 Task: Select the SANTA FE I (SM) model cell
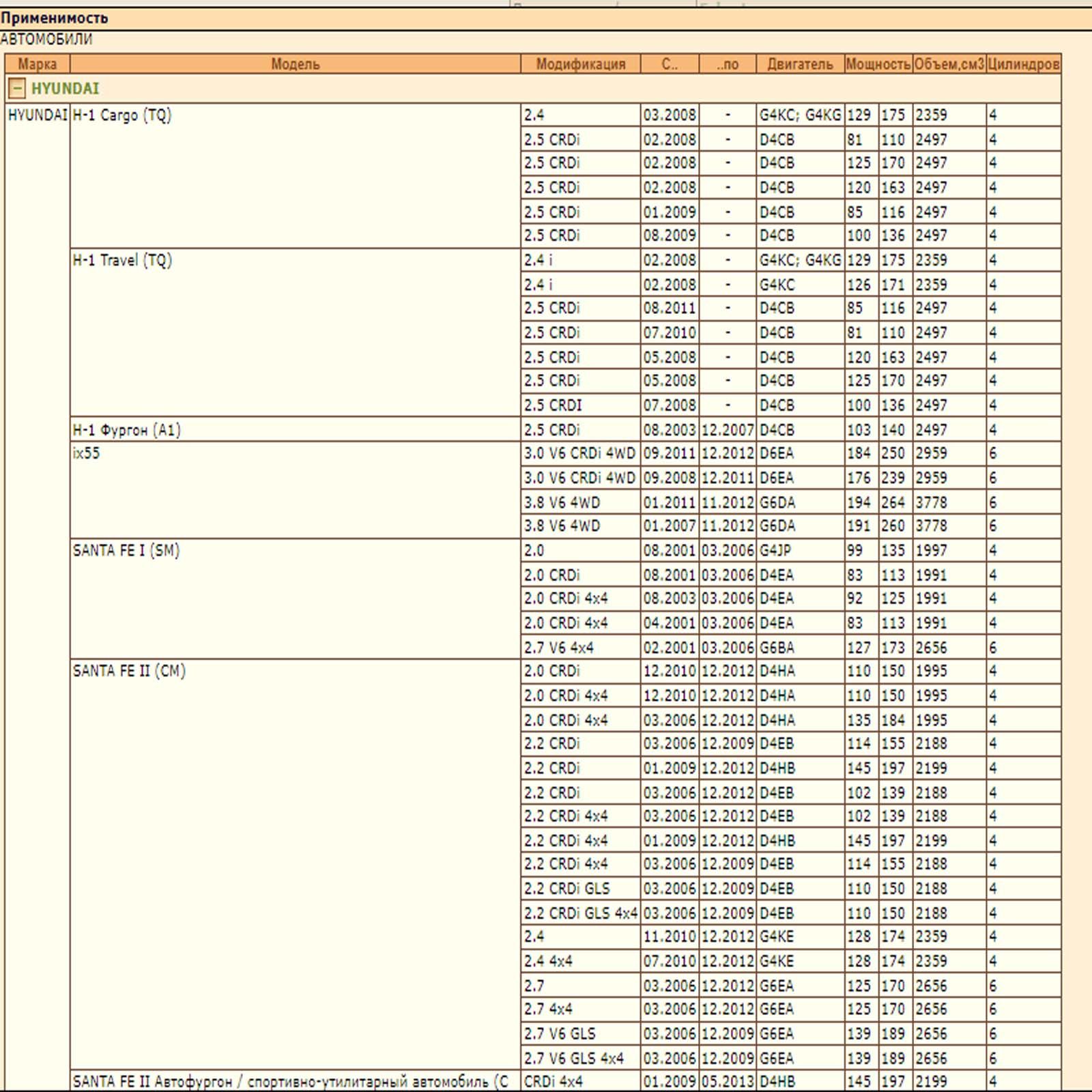click(126, 551)
